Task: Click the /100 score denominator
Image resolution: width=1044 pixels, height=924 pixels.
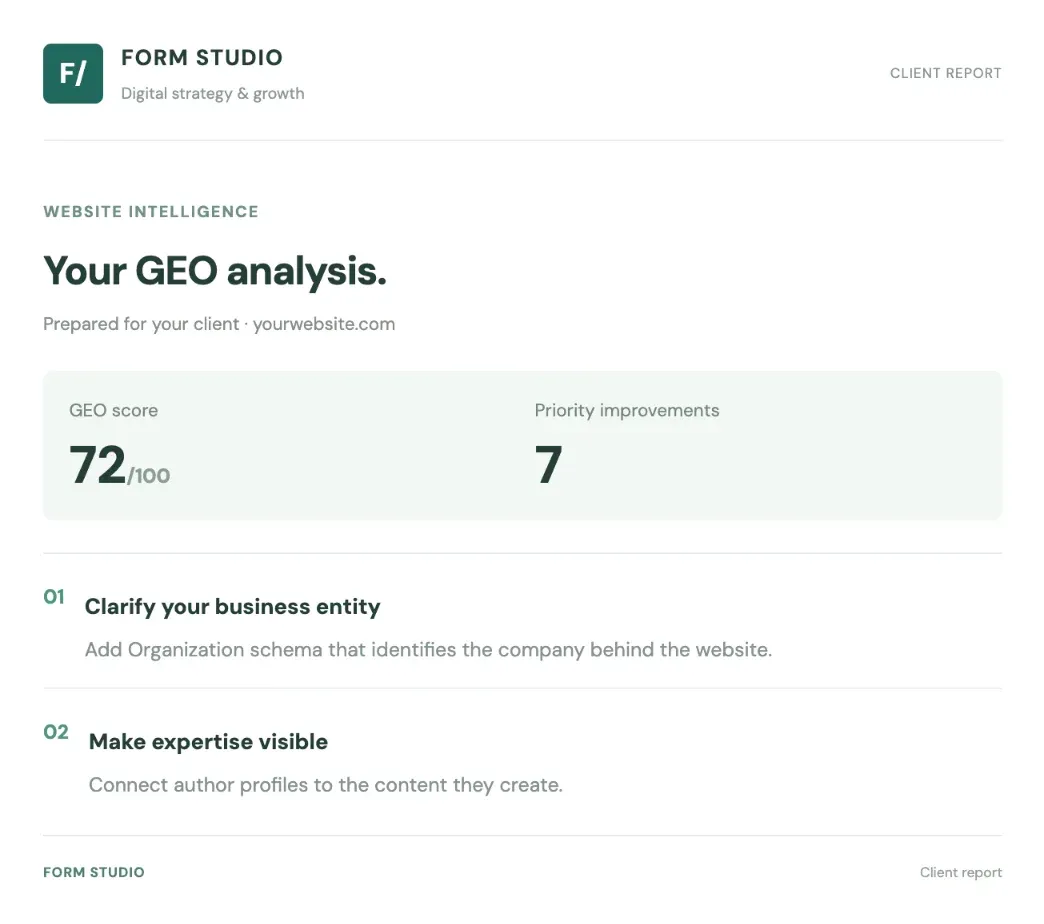Action: tap(148, 475)
